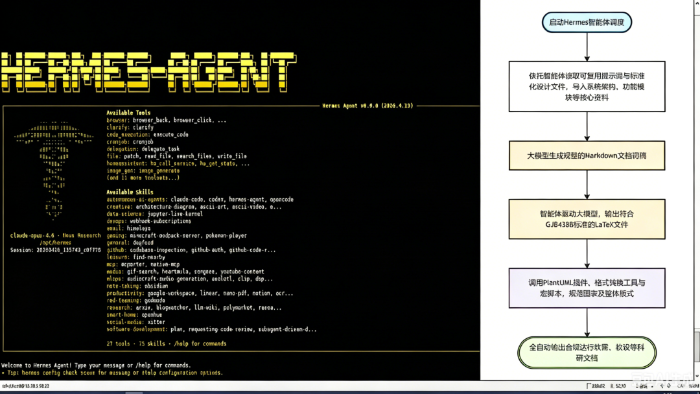Click the 'file: patch, read_file' tool line
700x394 pixels.
tap(176, 156)
